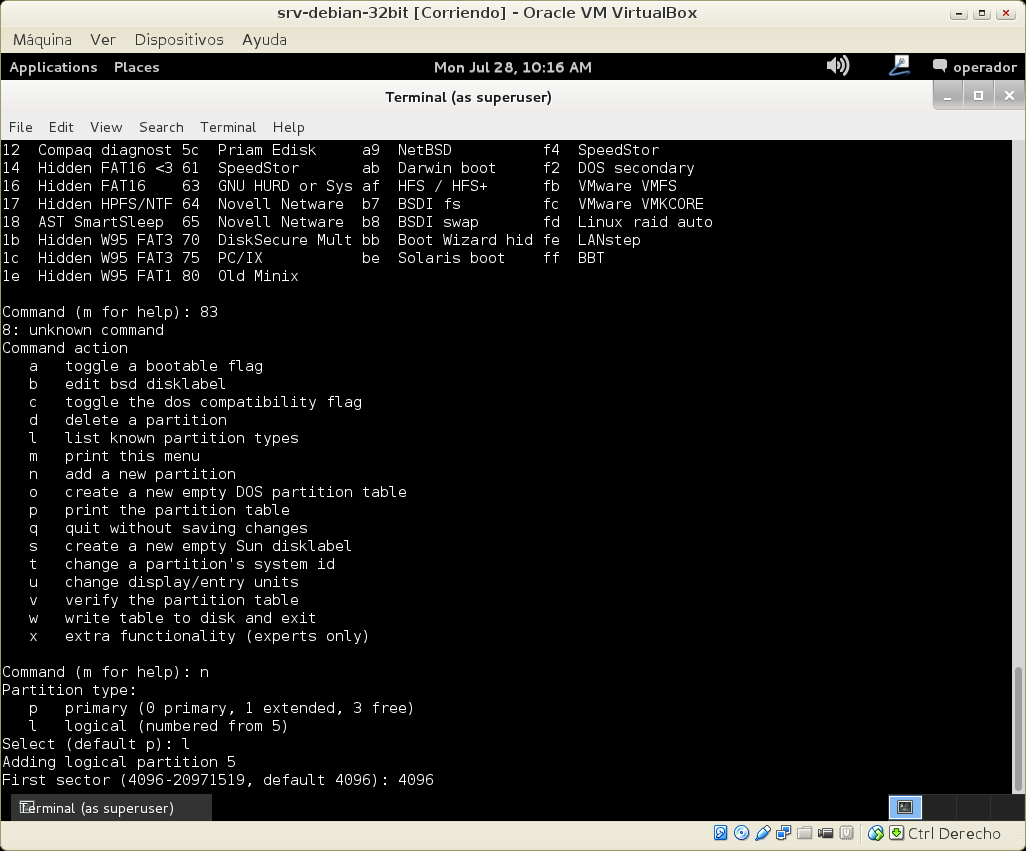Open the Applications menu in top panel

[x=53, y=67]
